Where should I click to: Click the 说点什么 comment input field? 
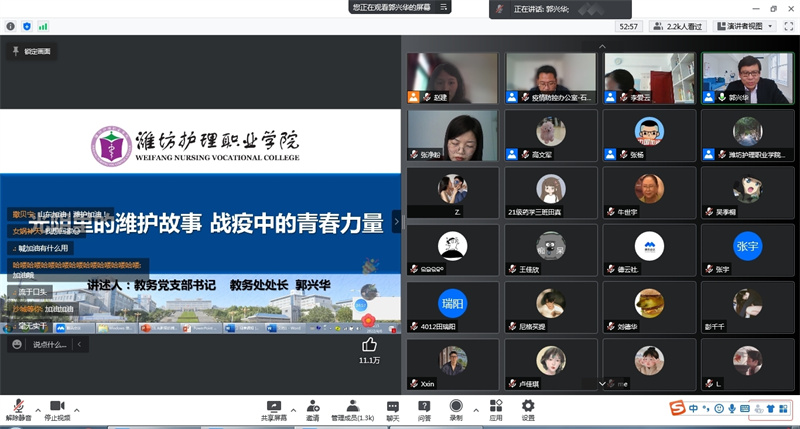point(49,345)
